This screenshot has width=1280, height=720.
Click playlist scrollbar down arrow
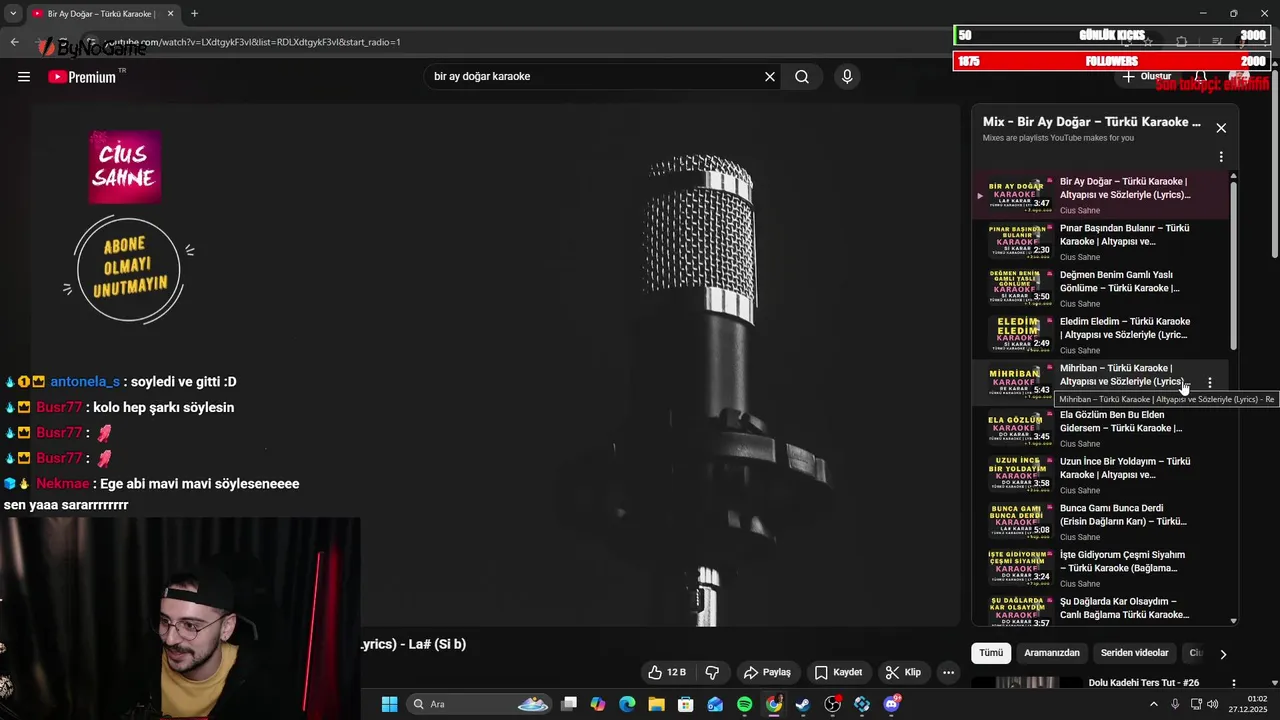[x=1233, y=621]
